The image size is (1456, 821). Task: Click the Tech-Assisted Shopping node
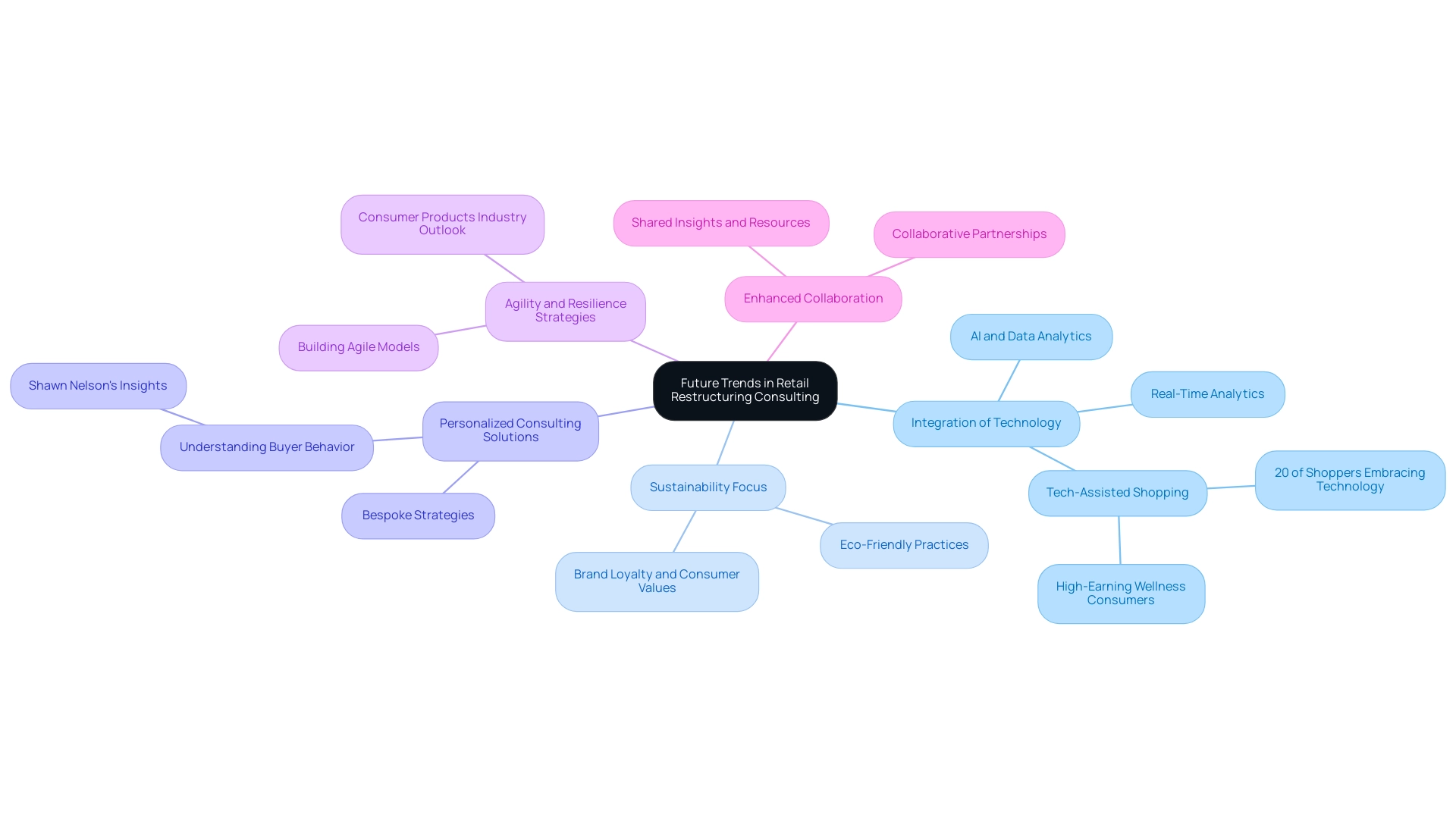pyautogui.click(x=1117, y=492)
